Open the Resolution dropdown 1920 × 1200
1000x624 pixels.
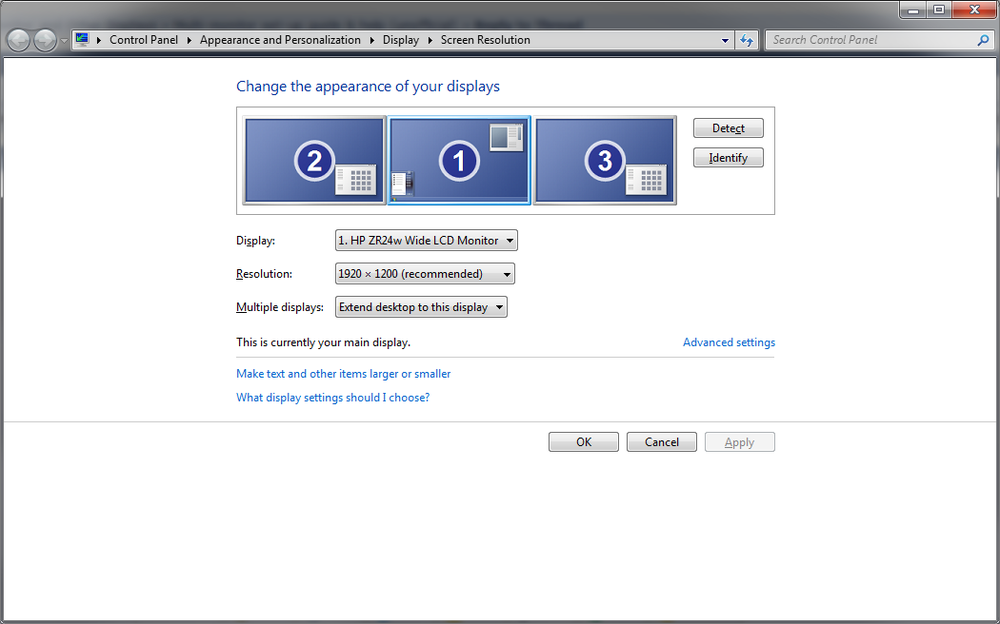pyautogui.click(x=425, y=274)
